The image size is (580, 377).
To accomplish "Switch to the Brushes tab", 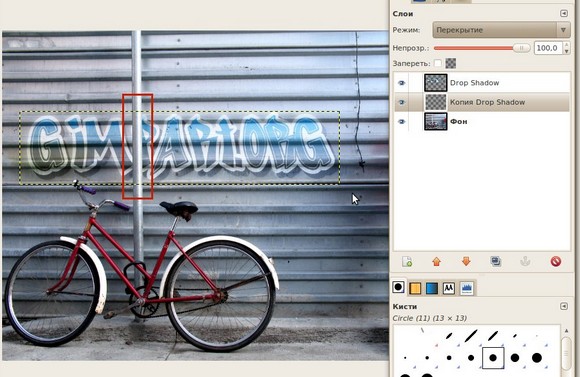I will click(x=398, y=287).
